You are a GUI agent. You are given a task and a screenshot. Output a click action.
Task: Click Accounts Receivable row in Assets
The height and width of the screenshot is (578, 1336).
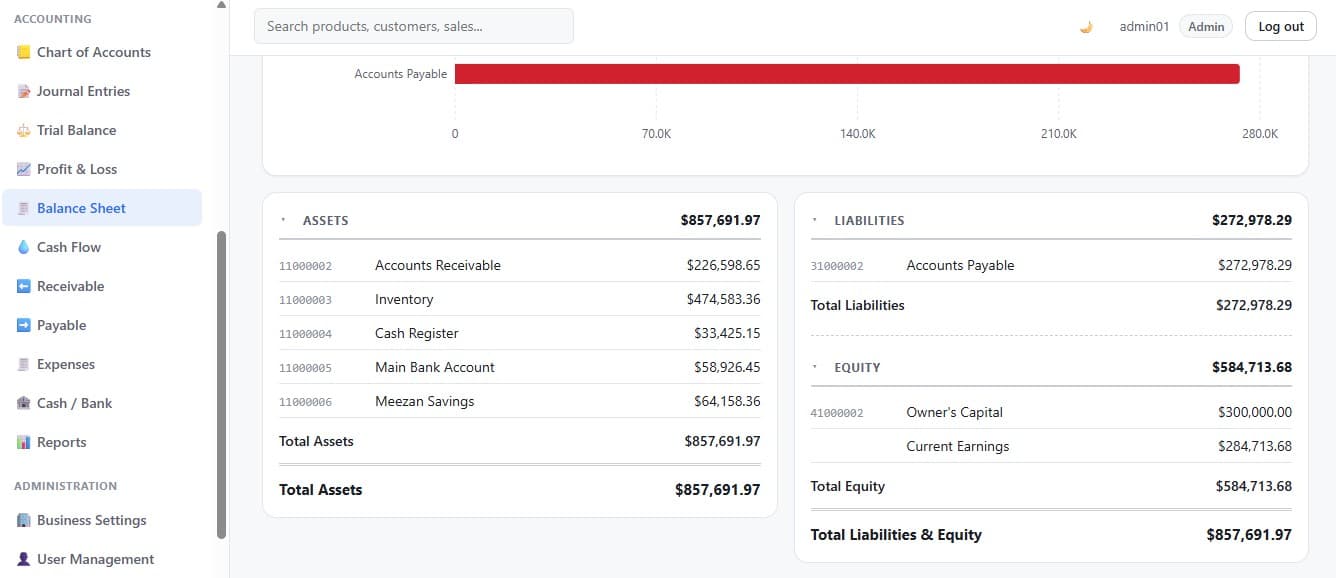pos(520,265)
